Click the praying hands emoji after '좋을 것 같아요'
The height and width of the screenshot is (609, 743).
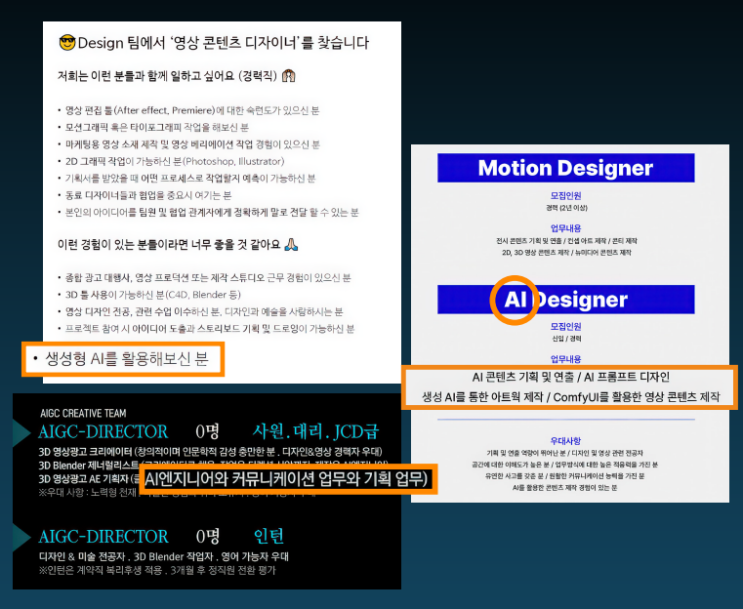291,245
